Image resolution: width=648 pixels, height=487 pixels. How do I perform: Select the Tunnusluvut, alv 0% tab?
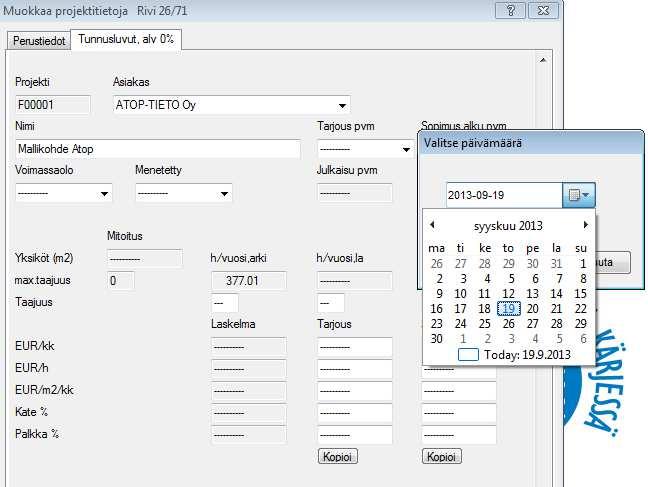126,39
